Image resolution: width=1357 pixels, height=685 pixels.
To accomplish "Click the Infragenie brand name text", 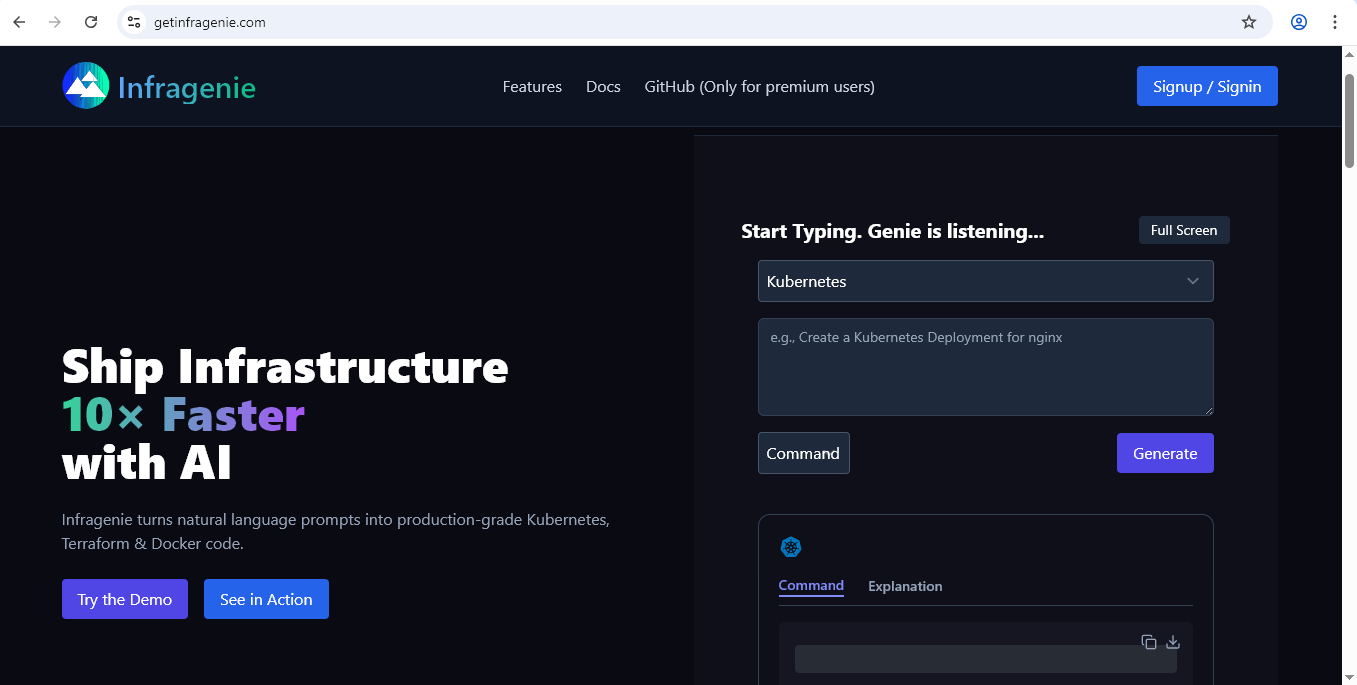I will [187, 88].
